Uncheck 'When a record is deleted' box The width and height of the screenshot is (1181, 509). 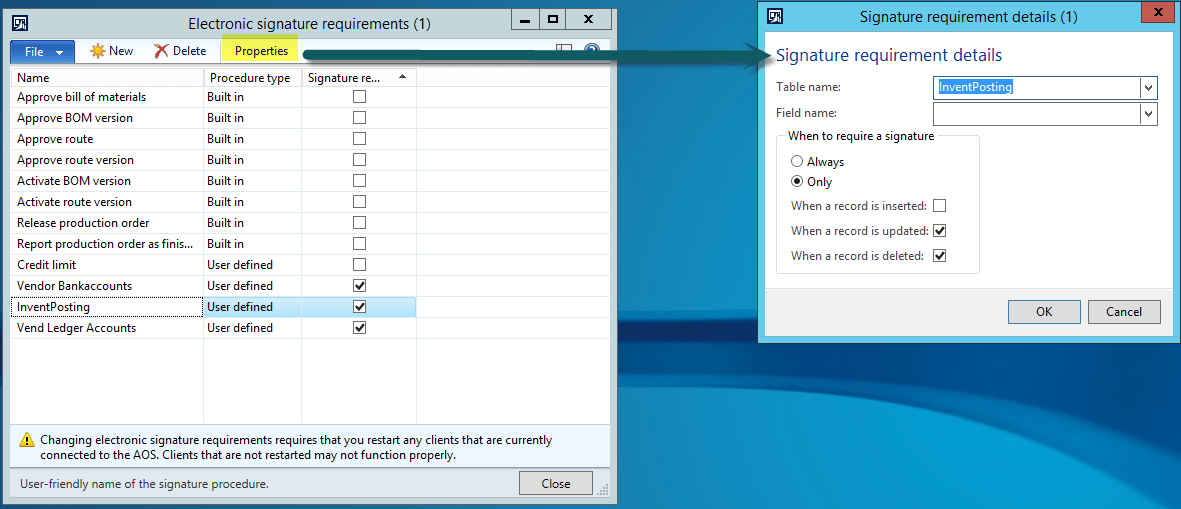pos(939,256)
